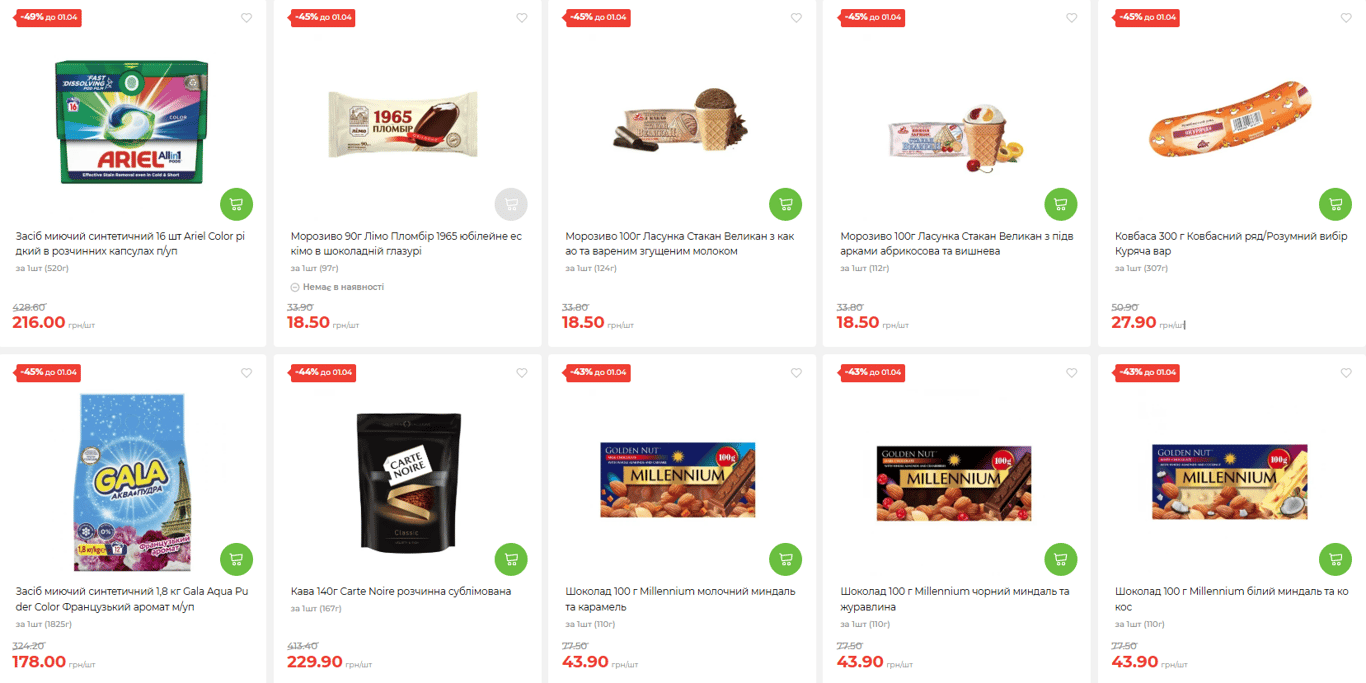Add Millennium milk almond caramel chocolate to cart

pos(785,559)
